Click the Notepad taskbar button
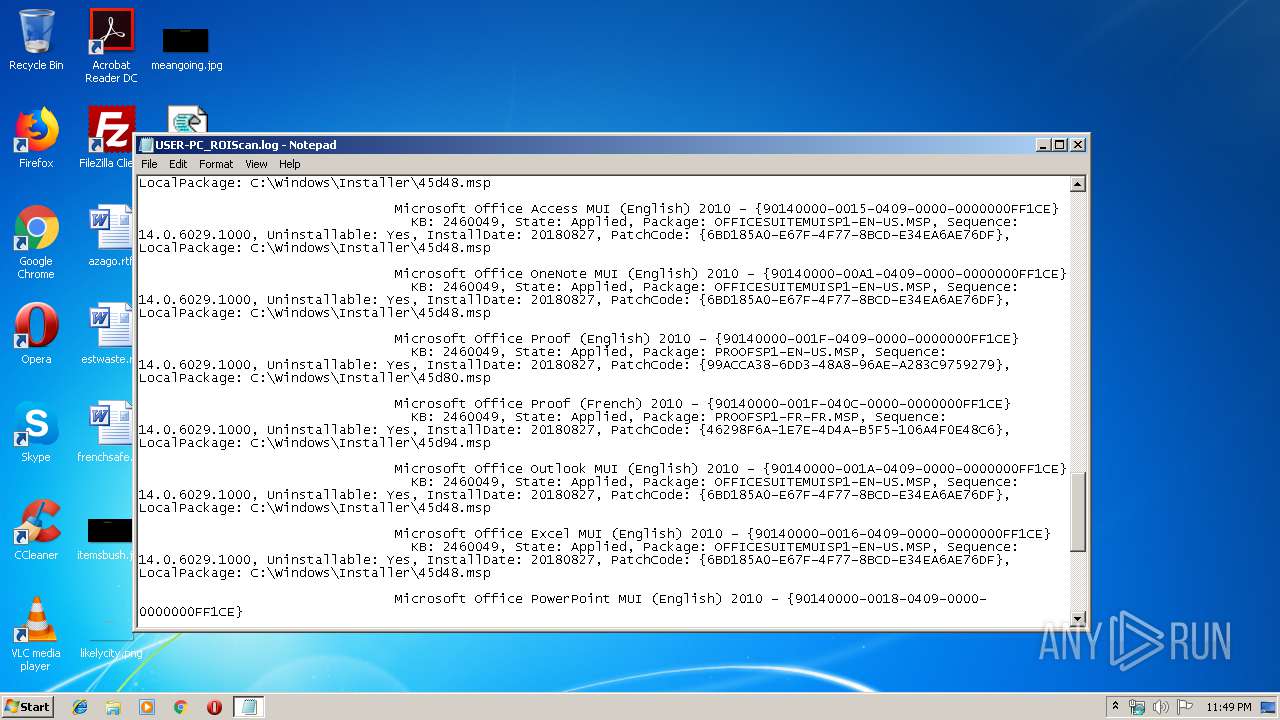 tap(249, 707)
